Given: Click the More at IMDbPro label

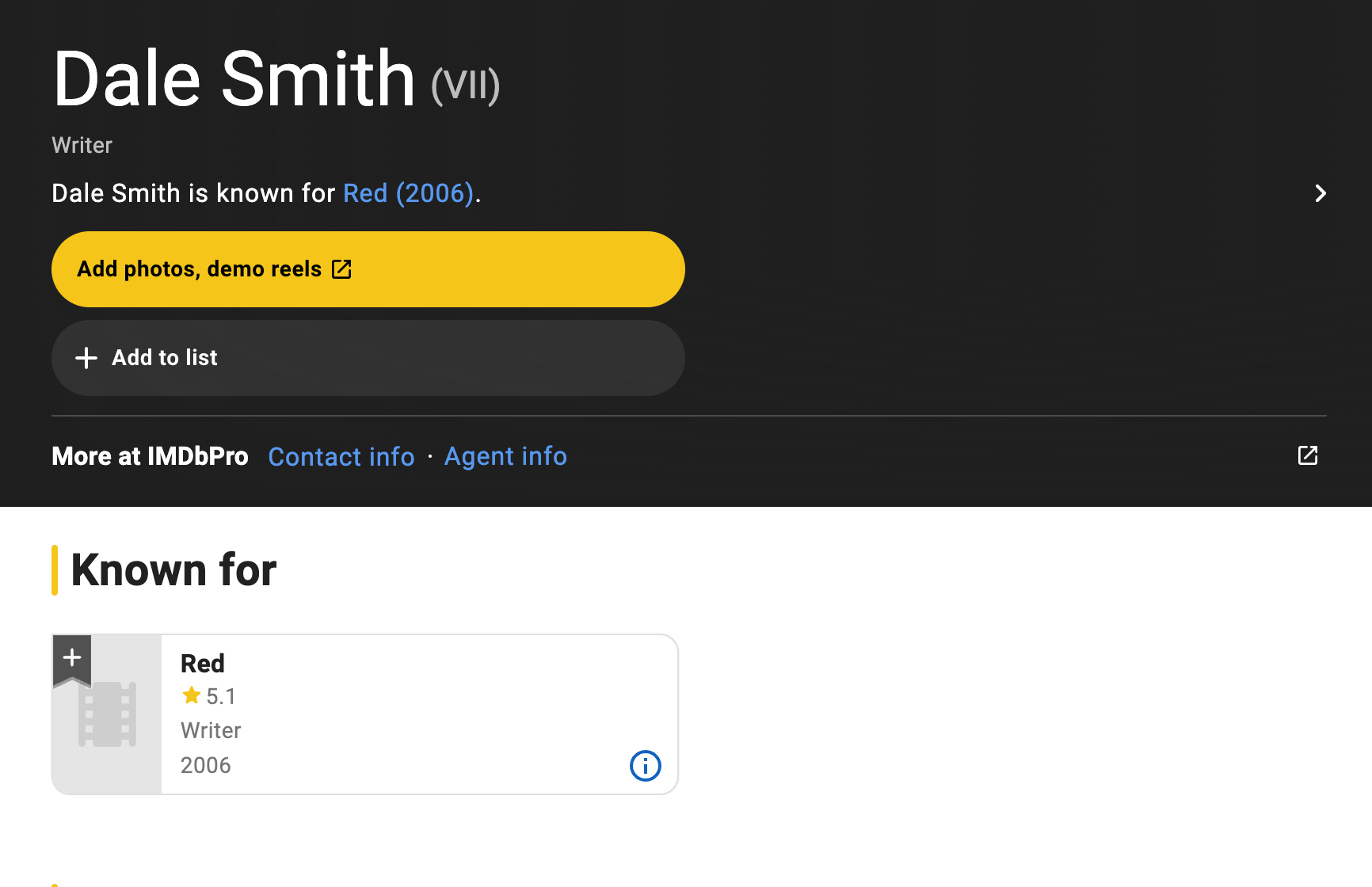Looking at the screenshot, I should [x=150, y=456].
